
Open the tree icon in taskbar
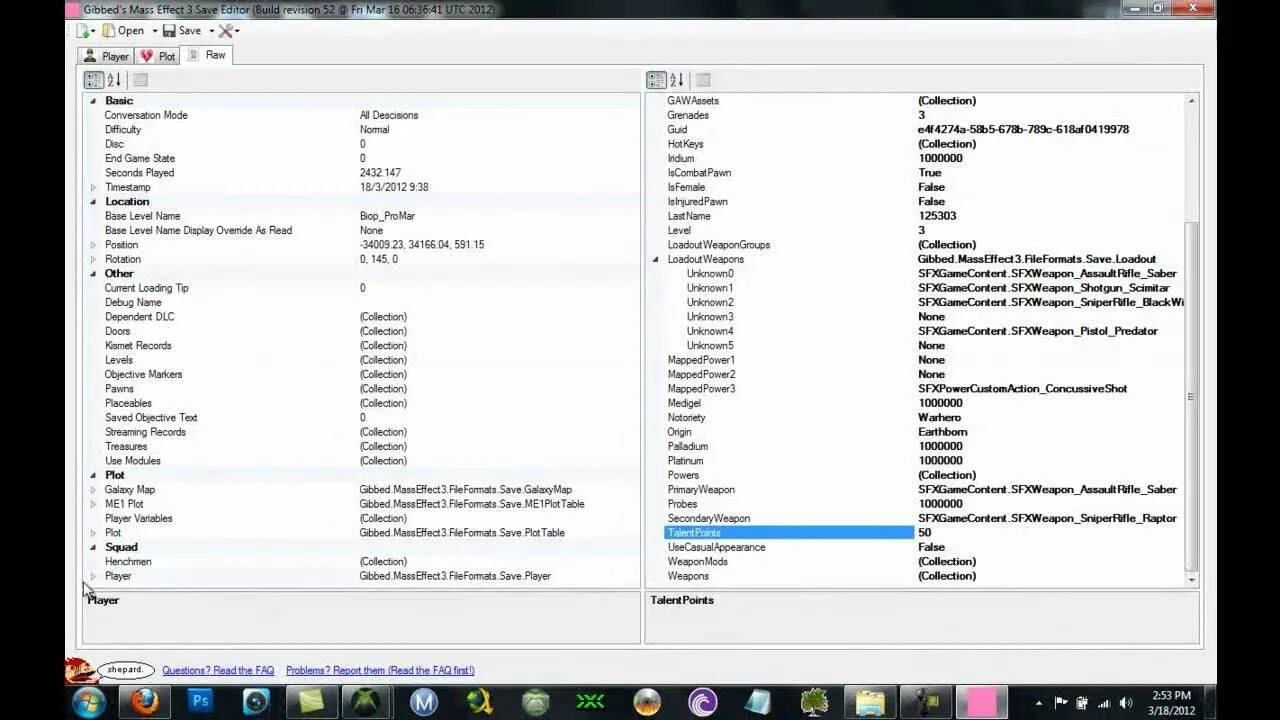tap(813, 702)
